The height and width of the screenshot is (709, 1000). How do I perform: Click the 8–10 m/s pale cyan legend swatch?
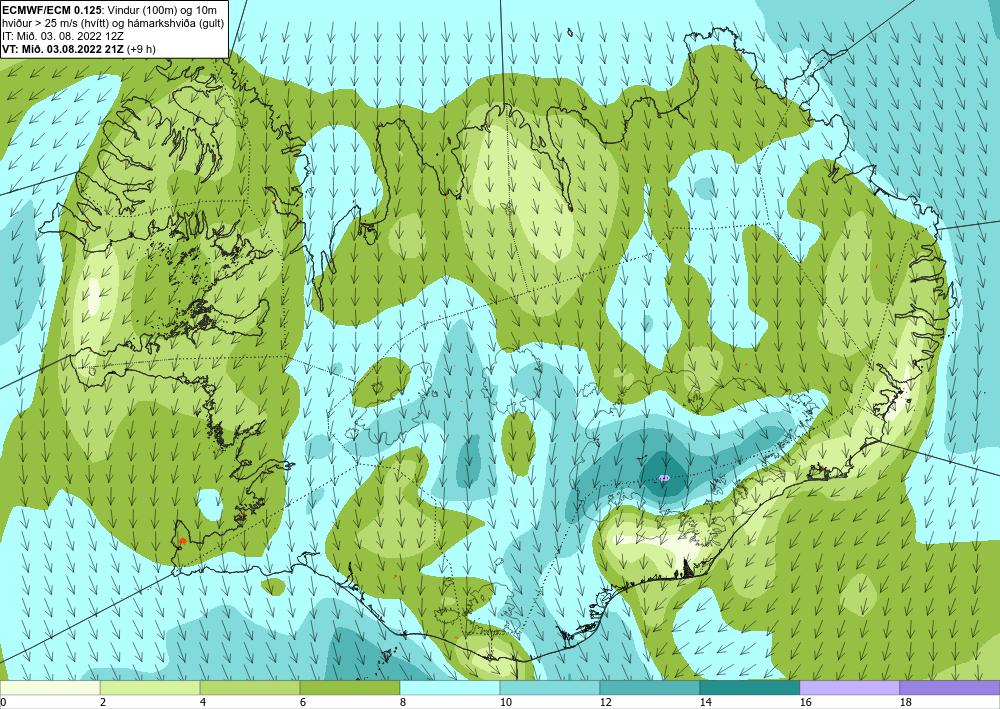tap(450, 688)
